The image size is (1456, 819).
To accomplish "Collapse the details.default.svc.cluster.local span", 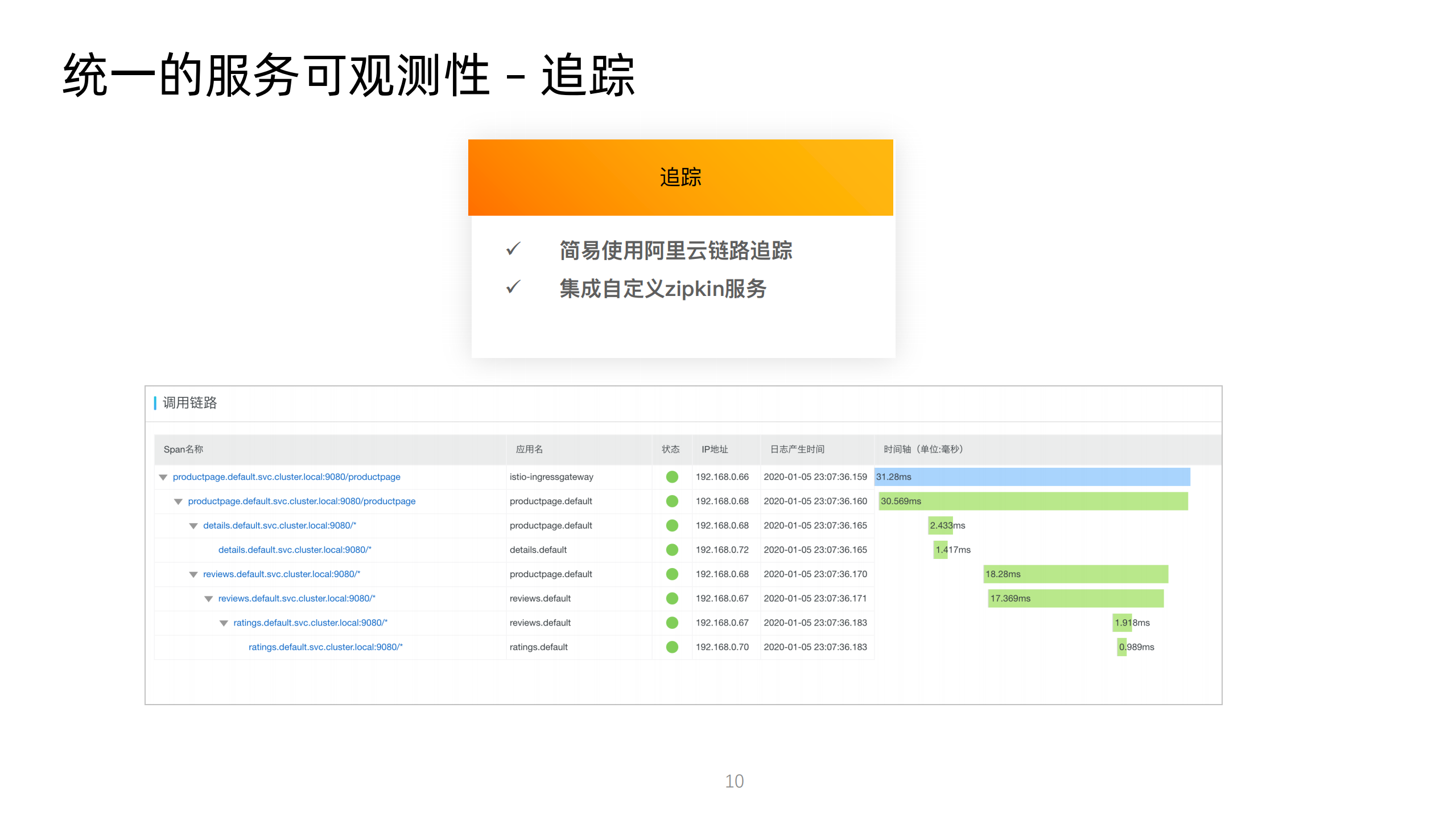I will (x=193, y=525).
